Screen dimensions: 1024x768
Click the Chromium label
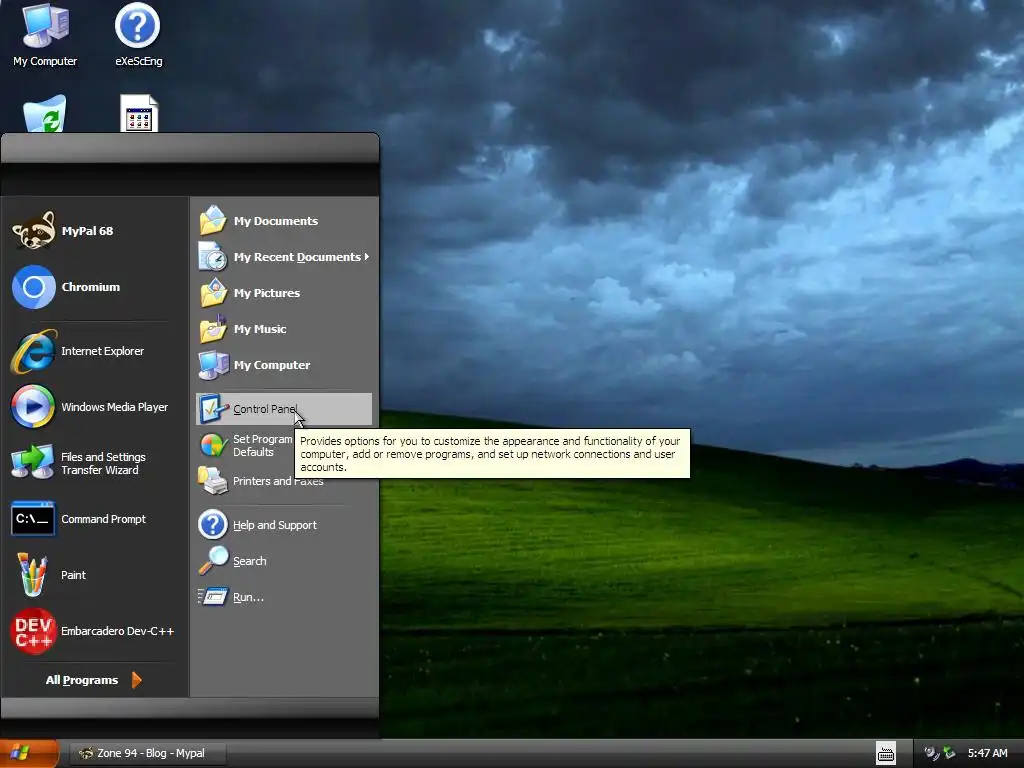(x=91, y=287)
